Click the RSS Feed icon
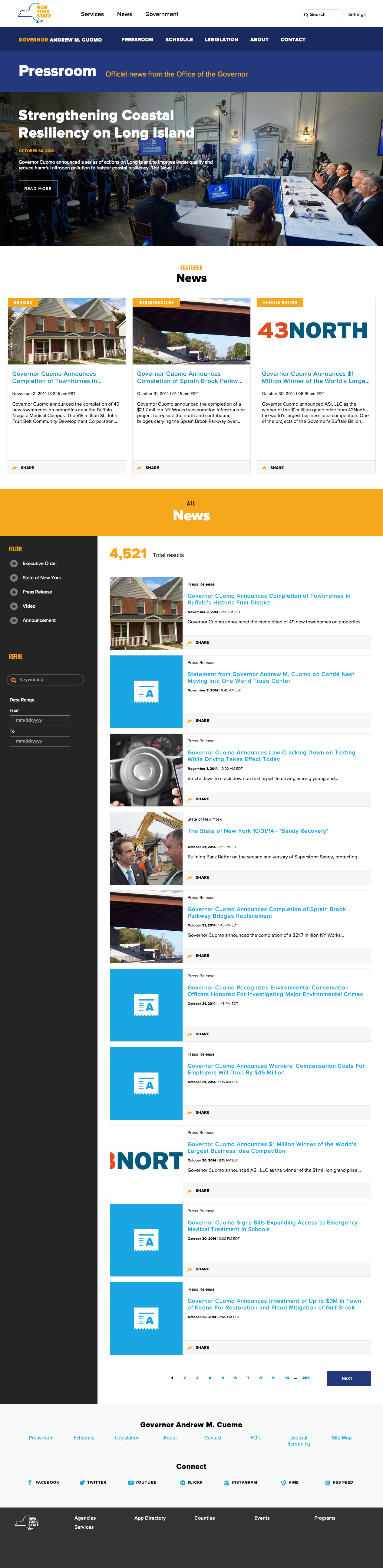The width and height of the screenshot is (383, 1568). point(328,1482)
